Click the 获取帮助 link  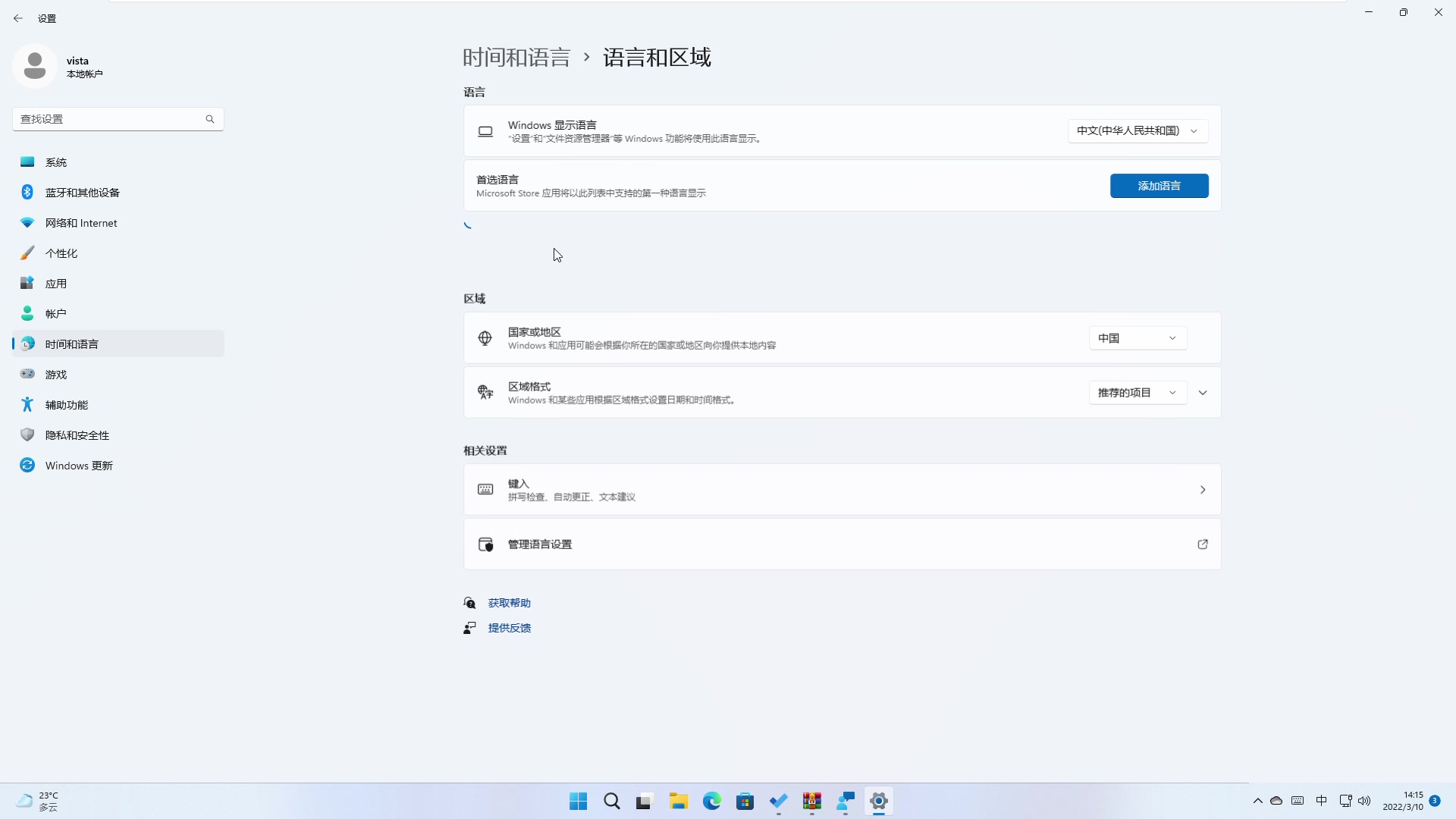(510, 603)
